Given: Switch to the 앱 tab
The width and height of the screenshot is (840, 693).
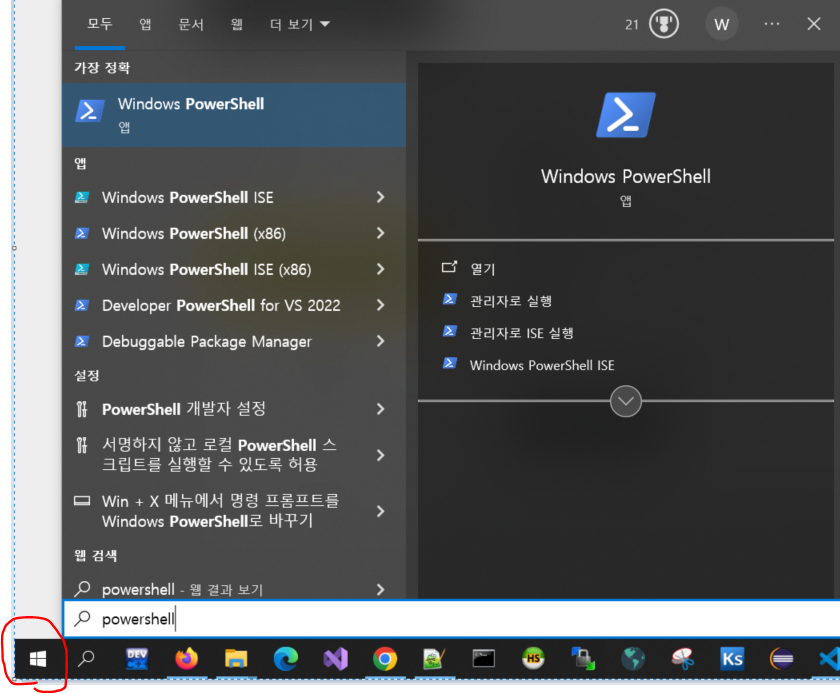Looking at the screenshot, I should (145, 24).
